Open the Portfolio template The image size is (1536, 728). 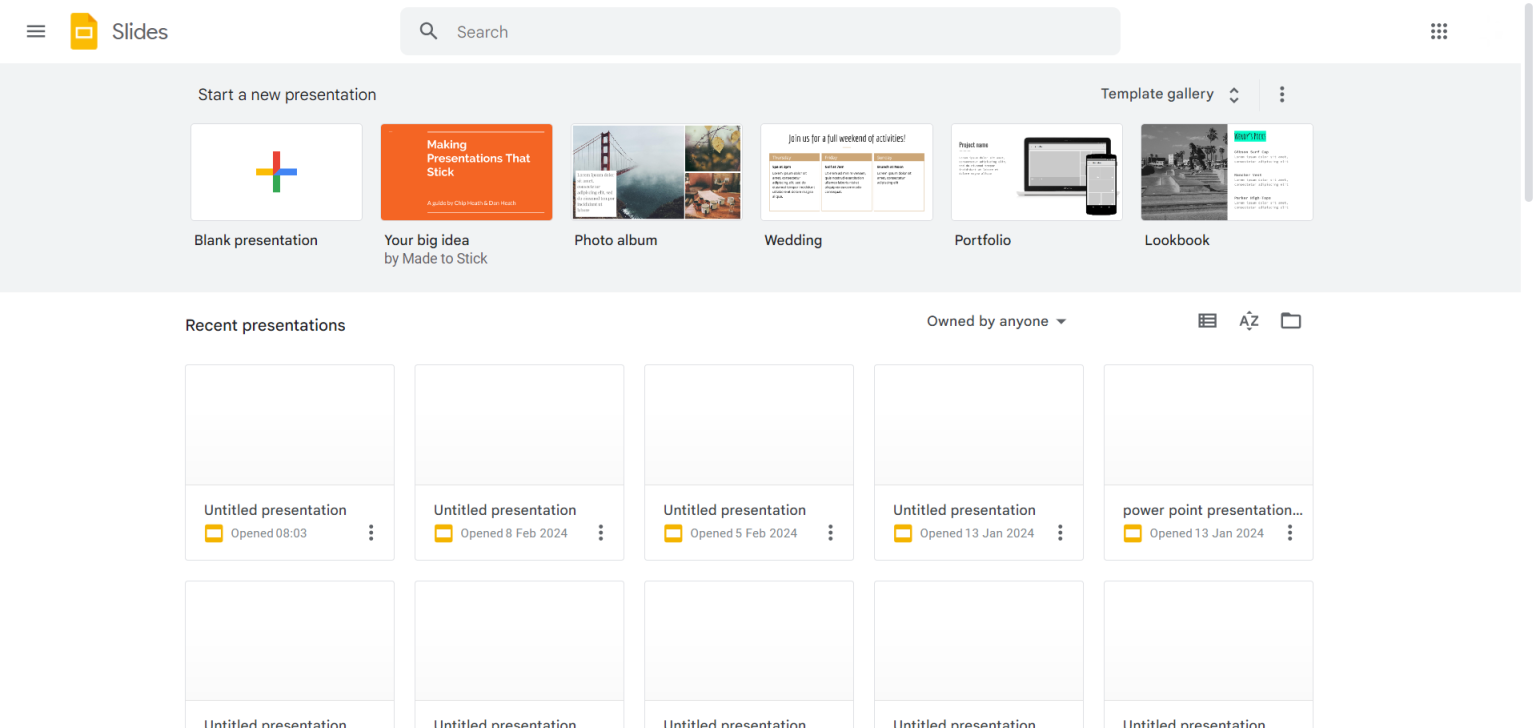pos(1037,172)
